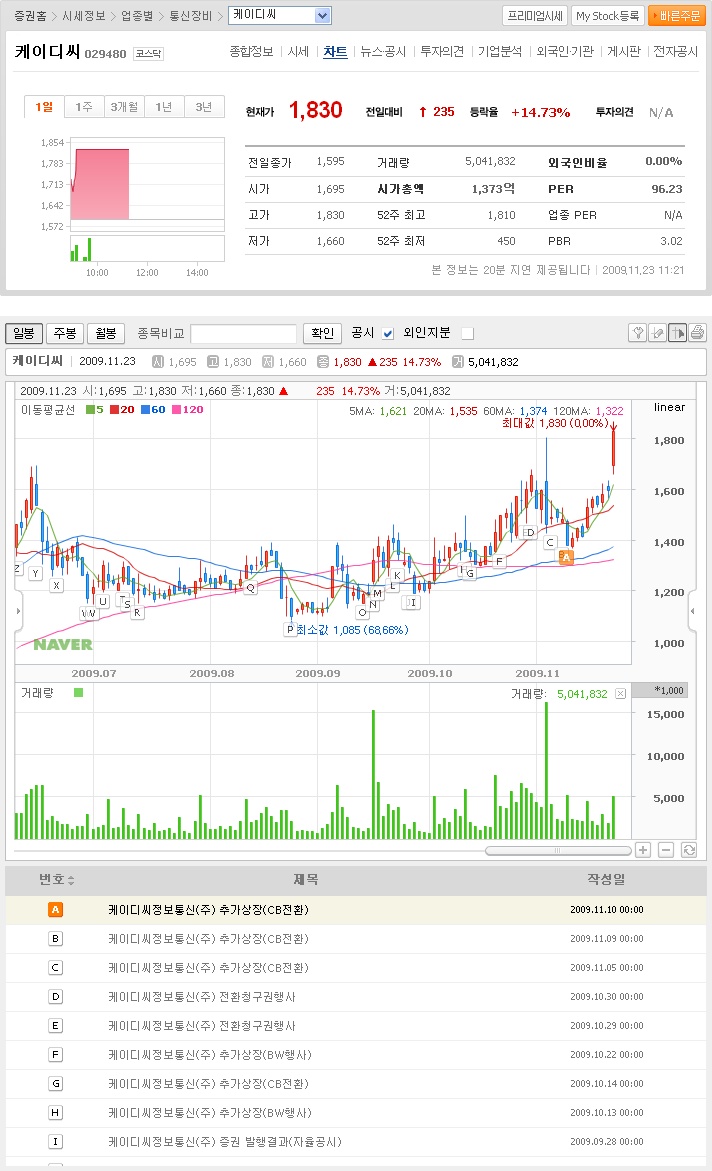Open list row icon D
This screenshot has height=1171, width=712.
(55, 997)
